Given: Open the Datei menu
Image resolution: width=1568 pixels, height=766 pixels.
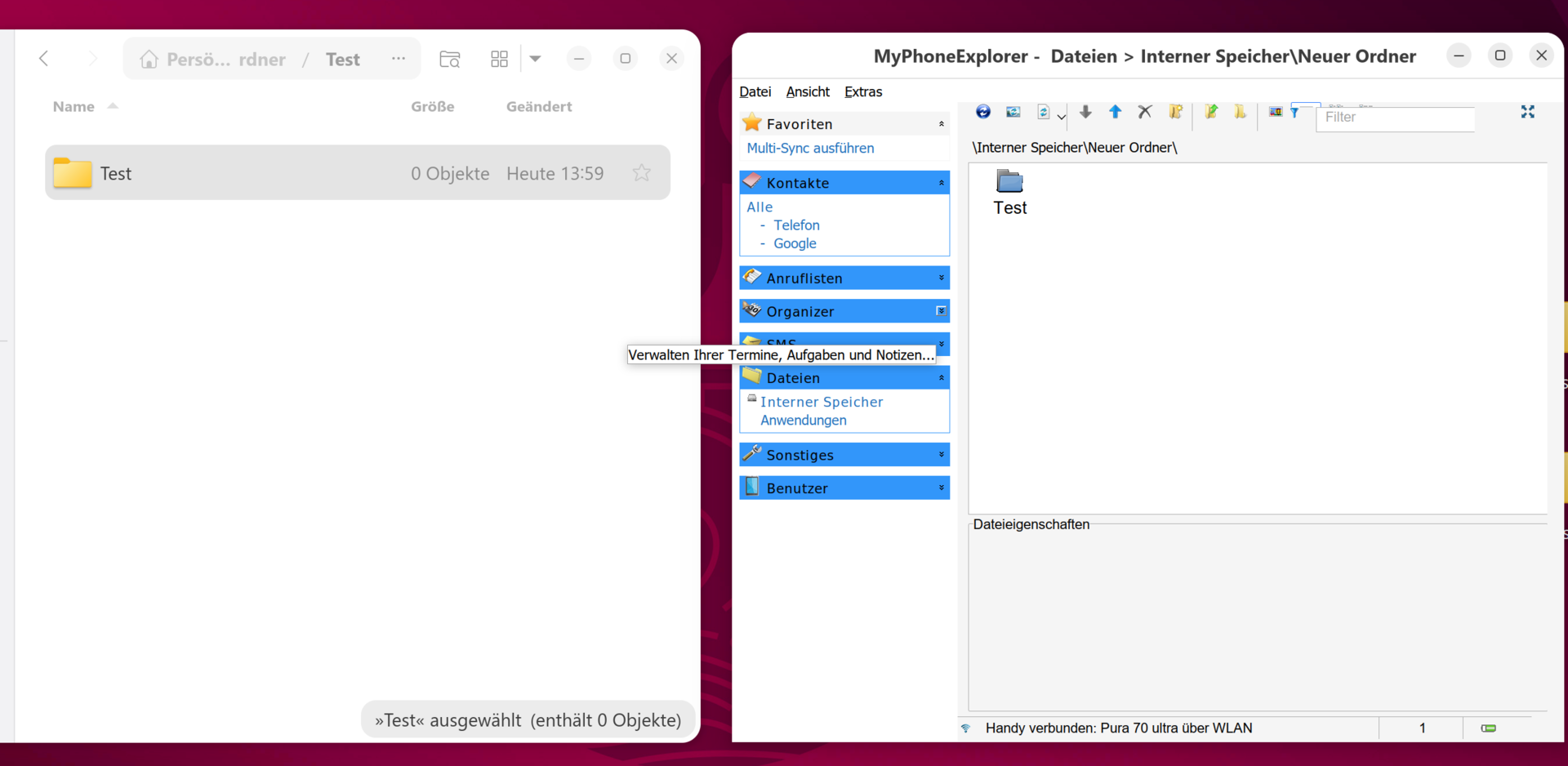Looking at the screenshot, I should pyautogui.click(x=755, y=91).
